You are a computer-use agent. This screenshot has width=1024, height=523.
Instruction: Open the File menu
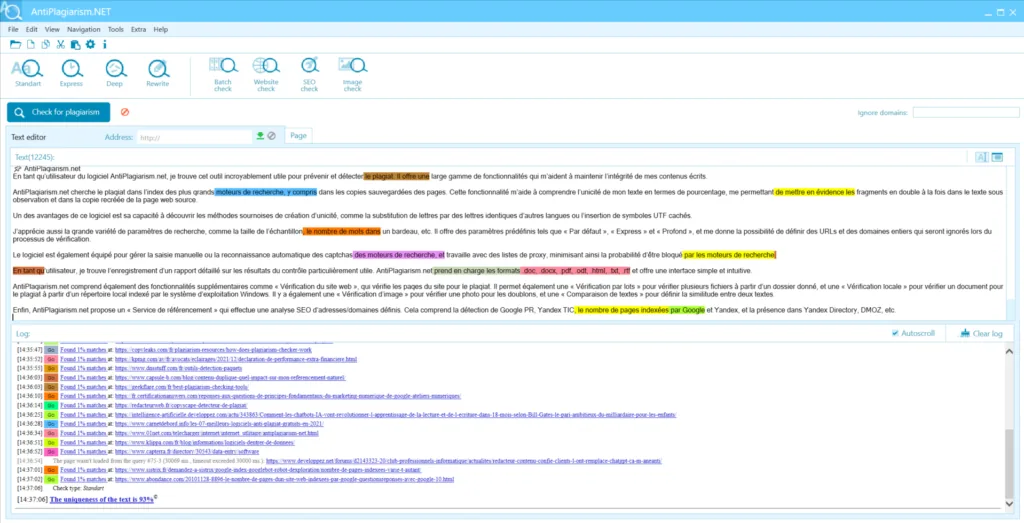tap(13, 29)
